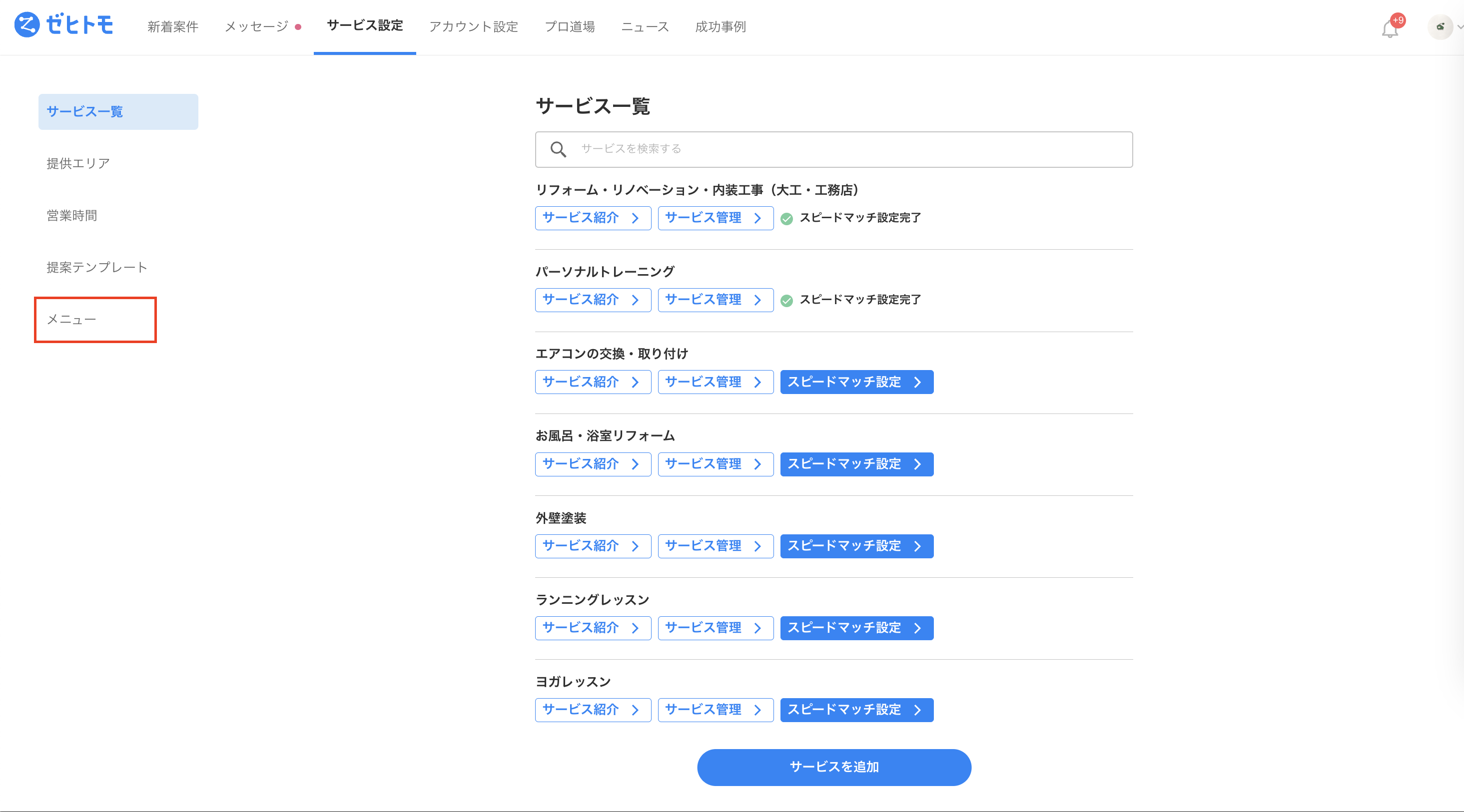Open サービス紹介 for ヨガレッスン
The height and width of the screenshot is (812, 1464).
[593, 710]
